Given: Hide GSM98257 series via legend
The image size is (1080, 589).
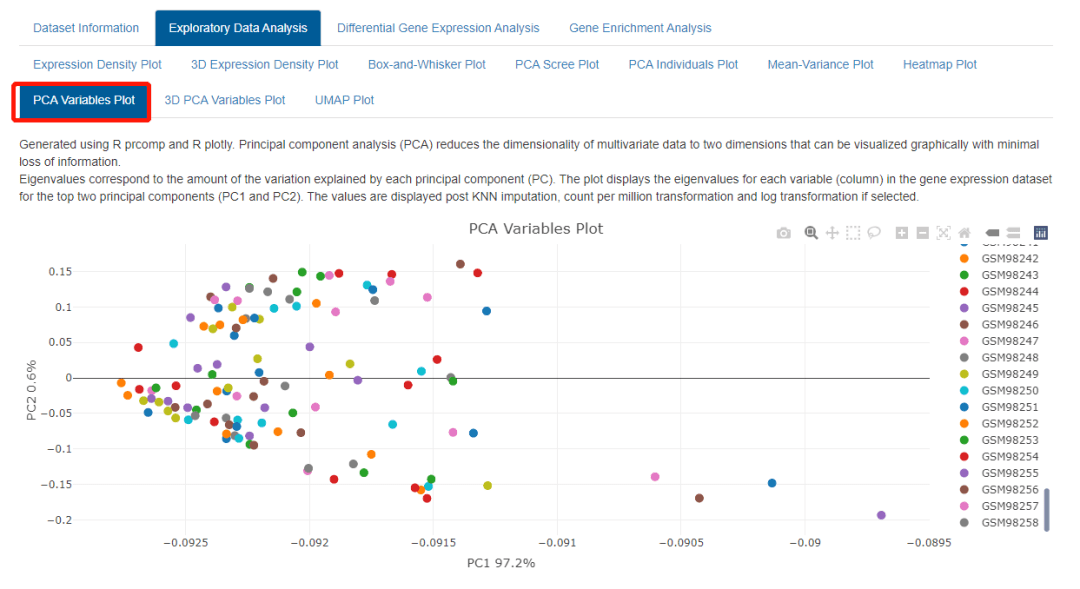Looking at the screenshot, I should [x=999, y=506].
